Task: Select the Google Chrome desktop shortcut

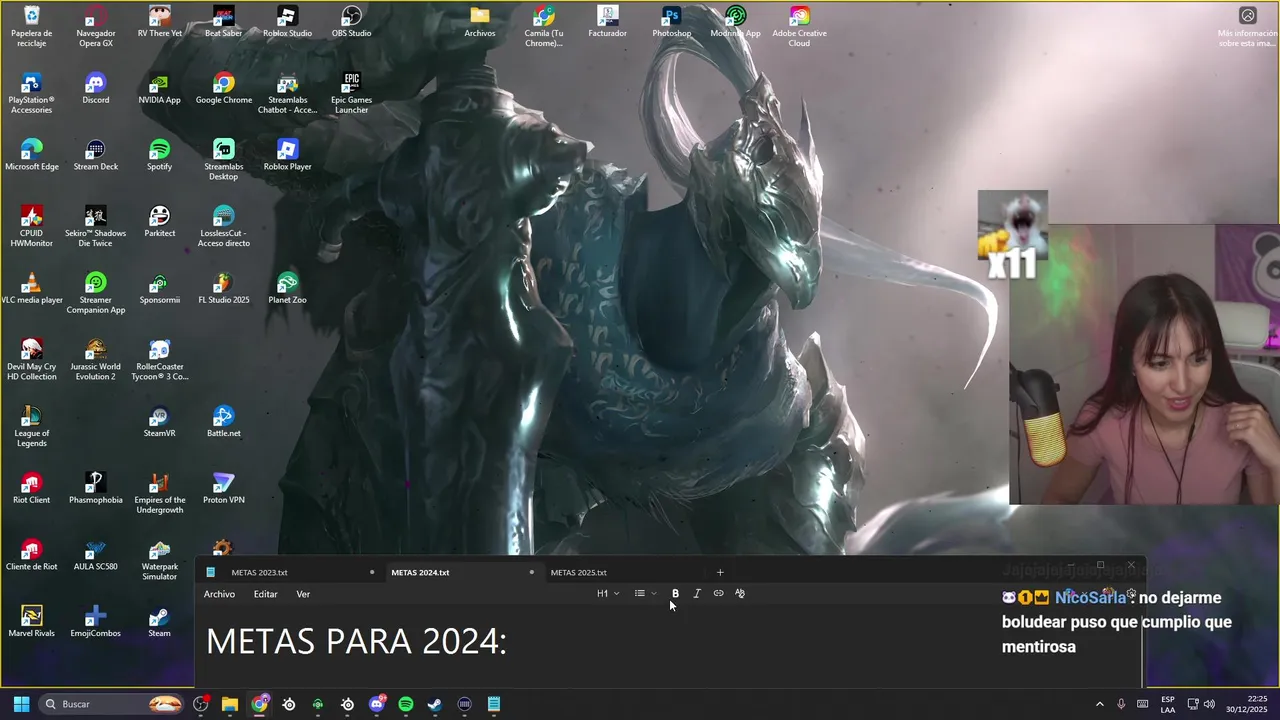Action: (x=223, y=89)
